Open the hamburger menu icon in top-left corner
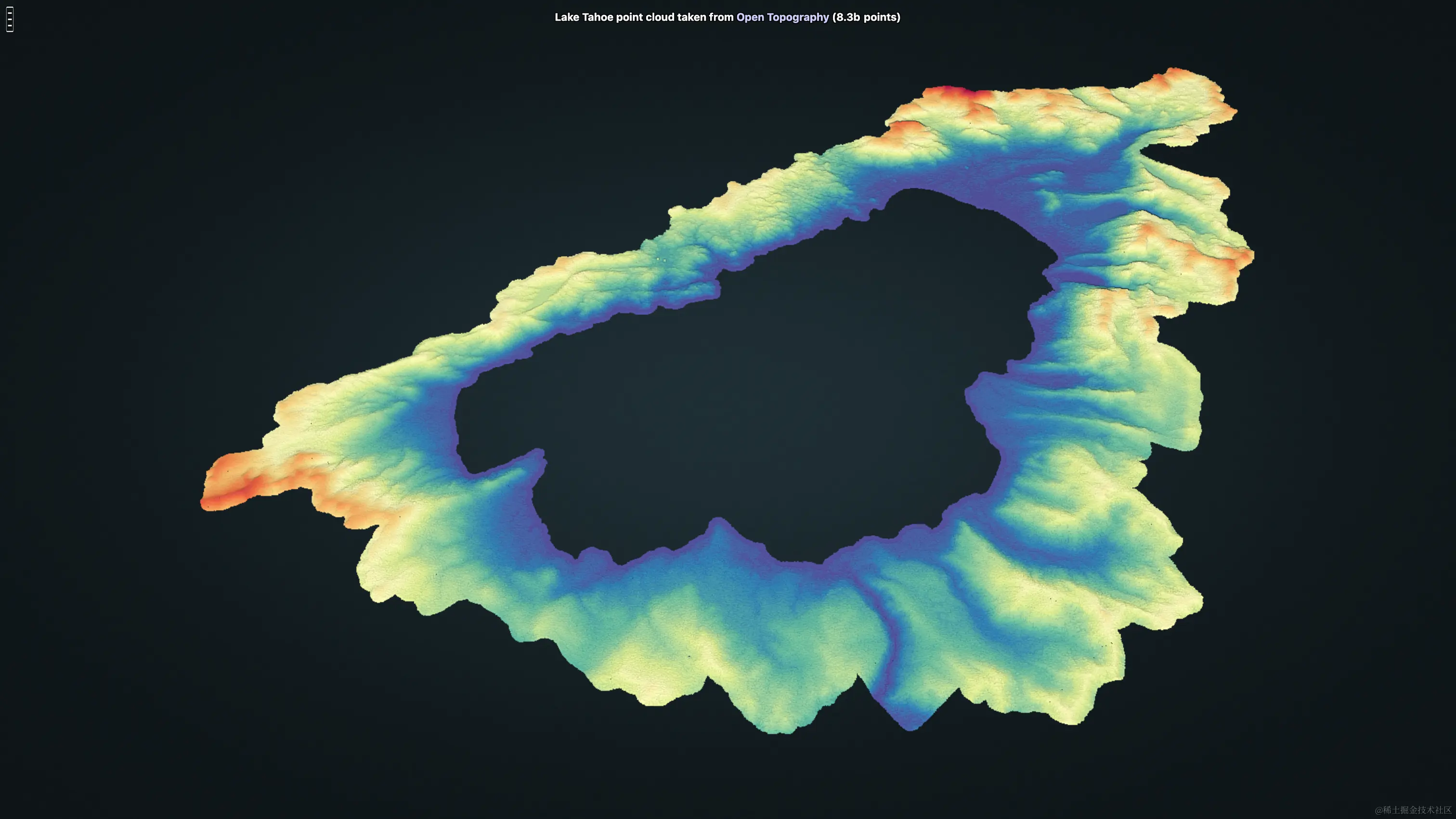Viewport: 1456px width, 819px height. click(x=10, y=19)
